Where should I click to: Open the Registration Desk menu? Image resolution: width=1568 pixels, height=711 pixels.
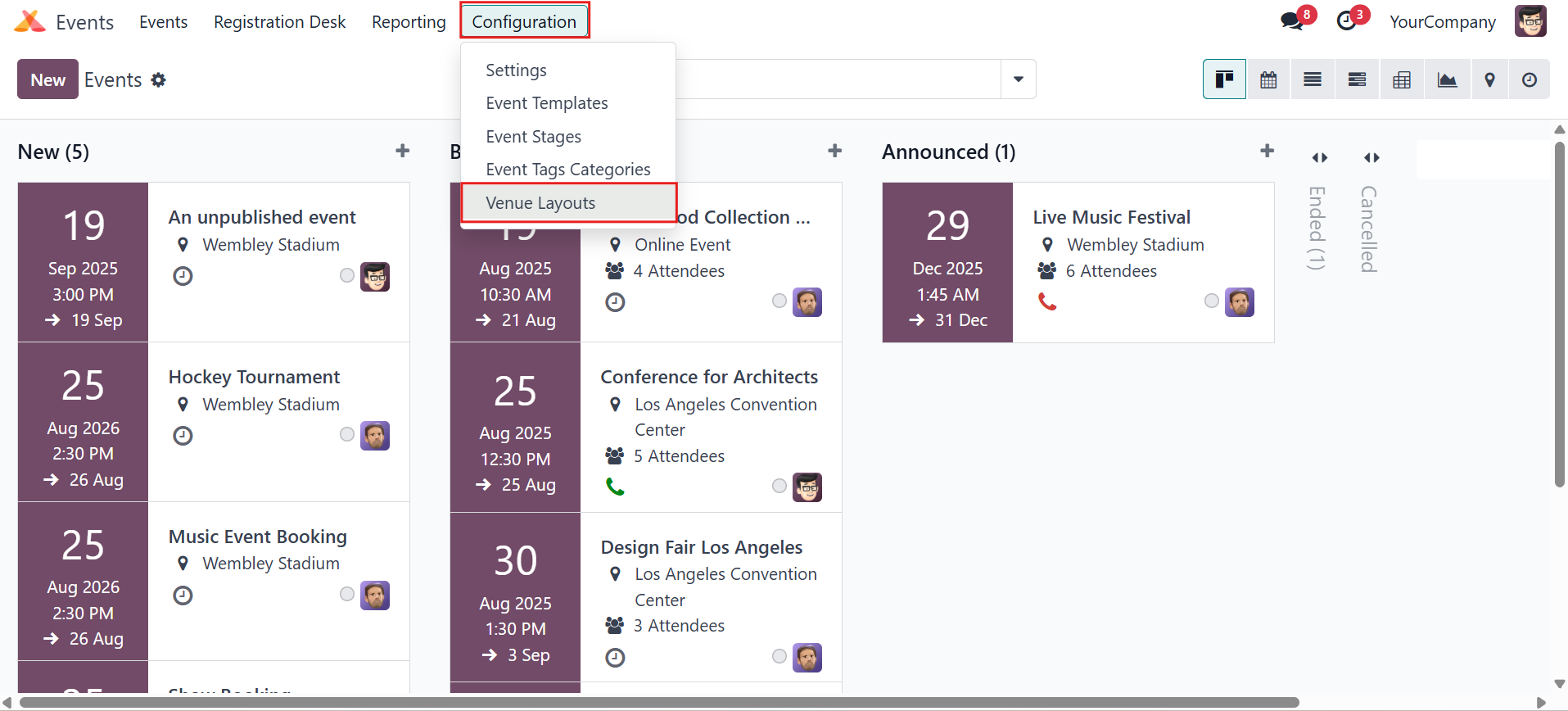(x=280, y=22)
